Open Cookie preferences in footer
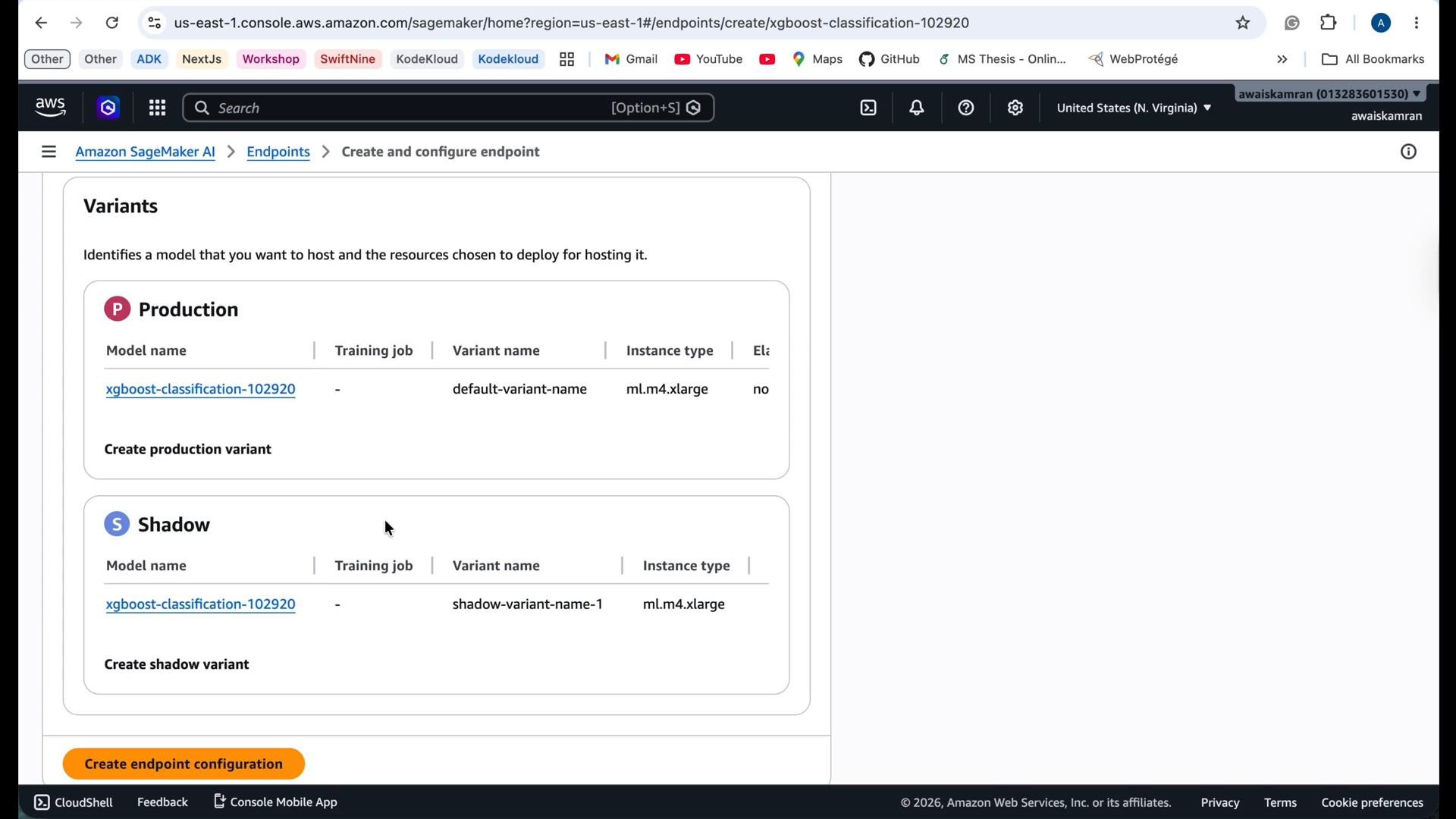This screenshot has width=1456, height=819. (1372, 802)
